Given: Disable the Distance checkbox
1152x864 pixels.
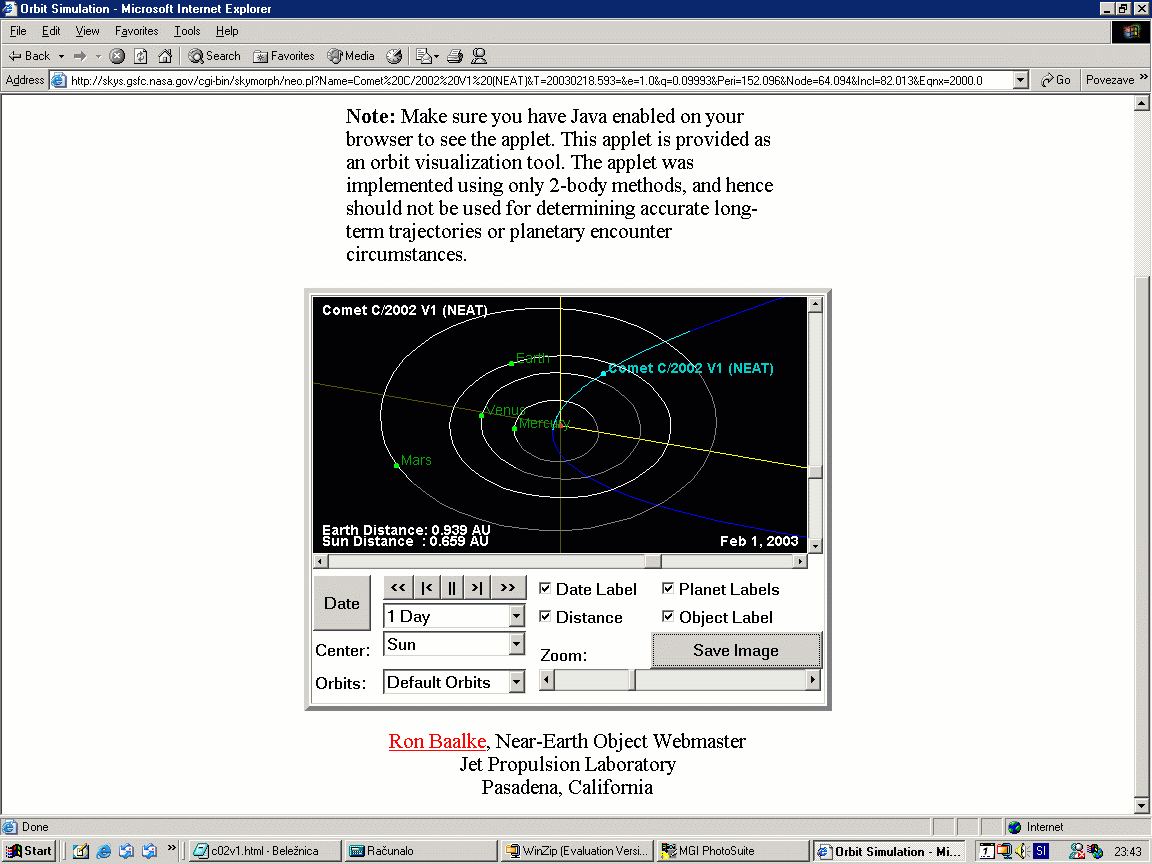Looking at the screenshot, I should pos(545,617).
